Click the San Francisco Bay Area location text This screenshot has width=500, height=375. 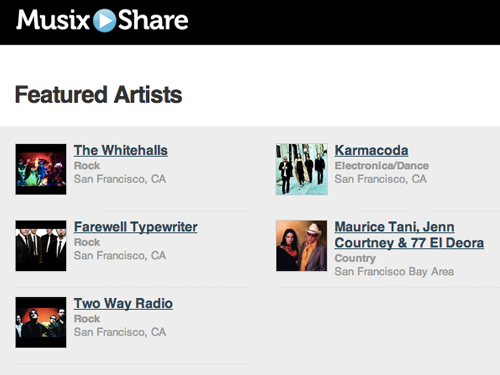(x=394, y=272)
